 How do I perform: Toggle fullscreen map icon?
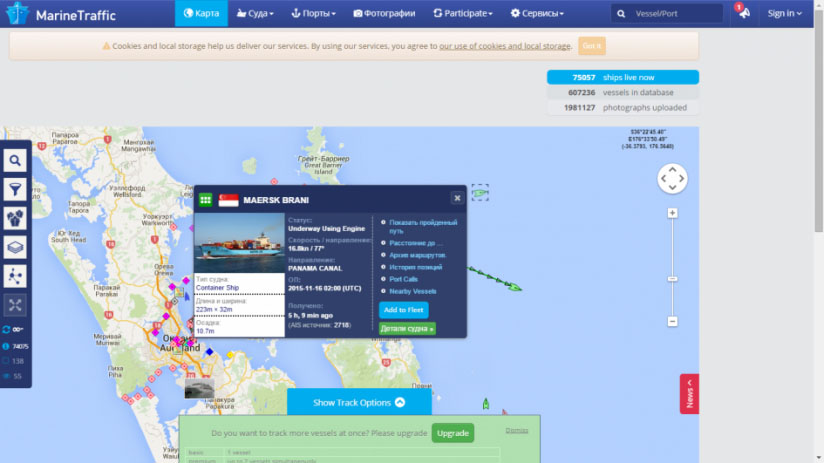(15, 305)
